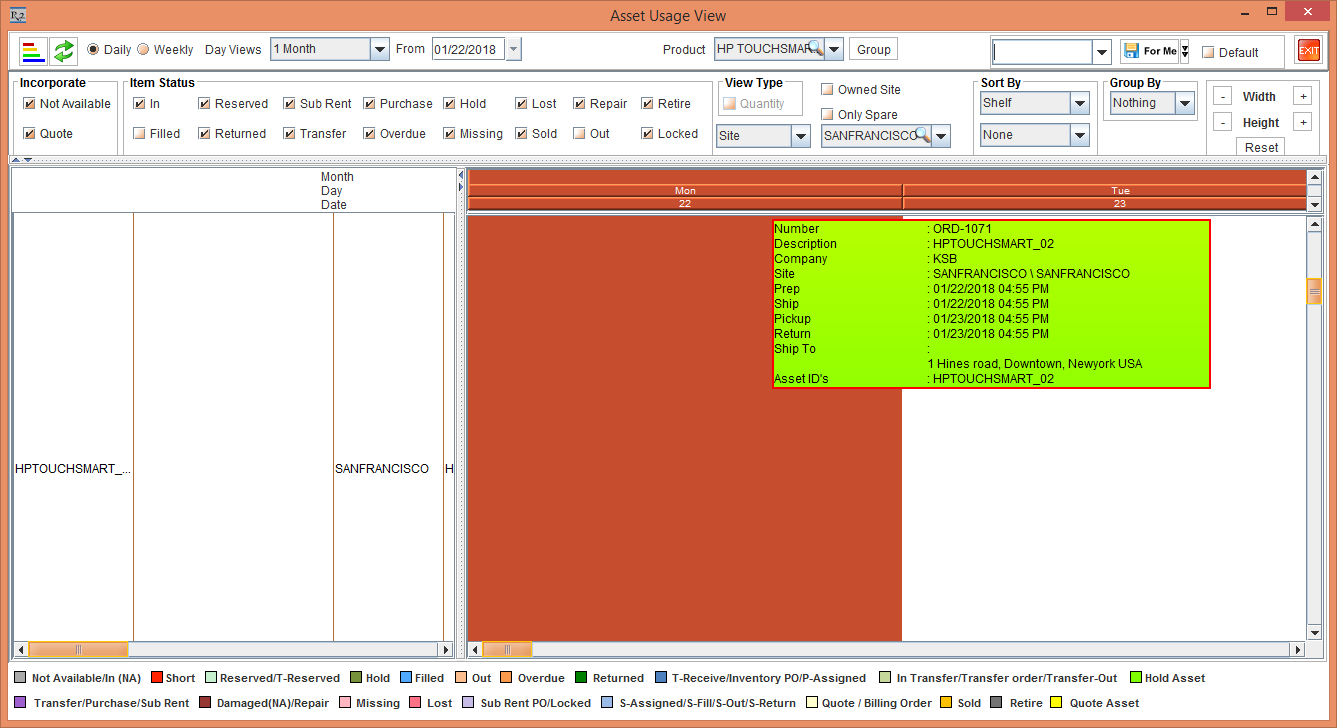Click the Mon day column header
Viewport: 1337px width, 728px height.
pyautogui.click(x=685, y=190)
